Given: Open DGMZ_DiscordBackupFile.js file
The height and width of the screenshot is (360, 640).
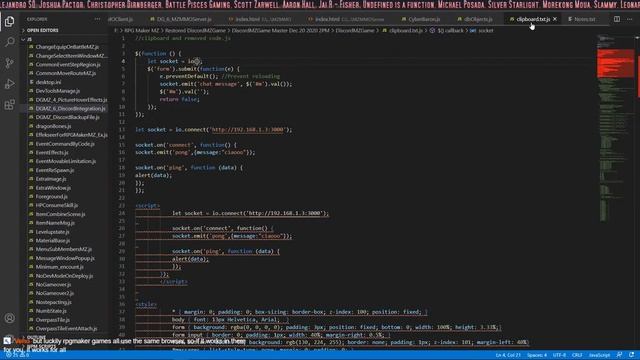Looking at the screenshot, I should pos(67,117).
